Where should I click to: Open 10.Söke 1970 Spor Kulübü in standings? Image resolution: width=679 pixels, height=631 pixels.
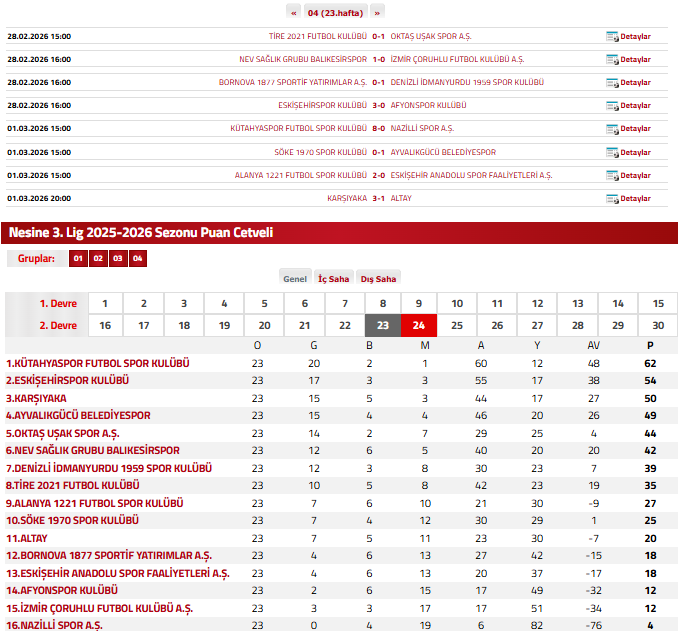tap(72, 521)
